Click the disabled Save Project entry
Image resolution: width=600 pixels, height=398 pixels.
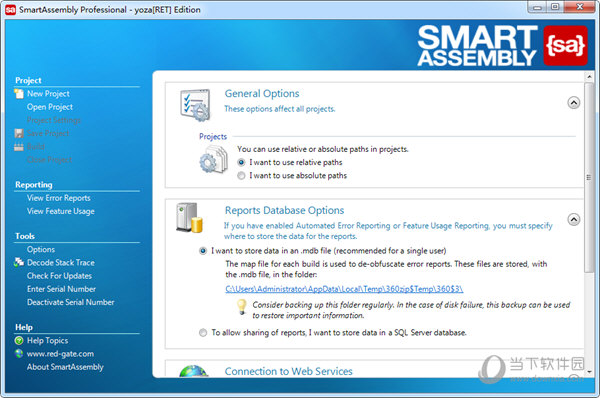(x=48, y=133)
